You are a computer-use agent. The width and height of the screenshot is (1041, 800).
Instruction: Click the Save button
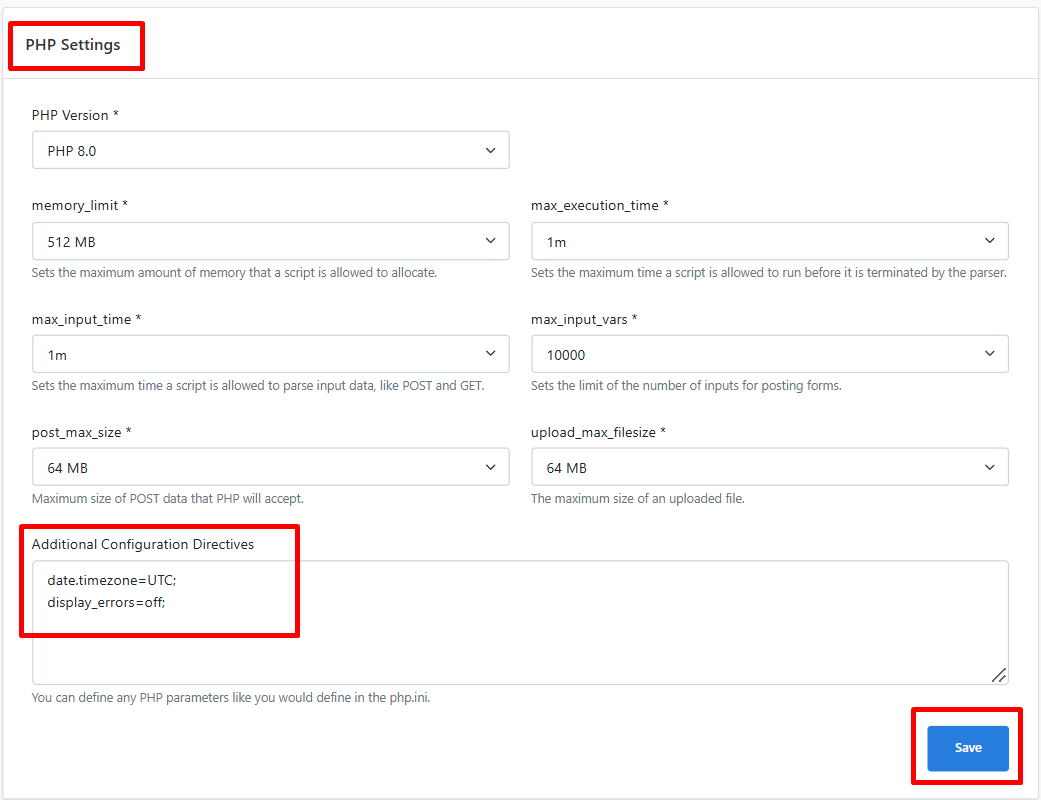tap(967, 748)
